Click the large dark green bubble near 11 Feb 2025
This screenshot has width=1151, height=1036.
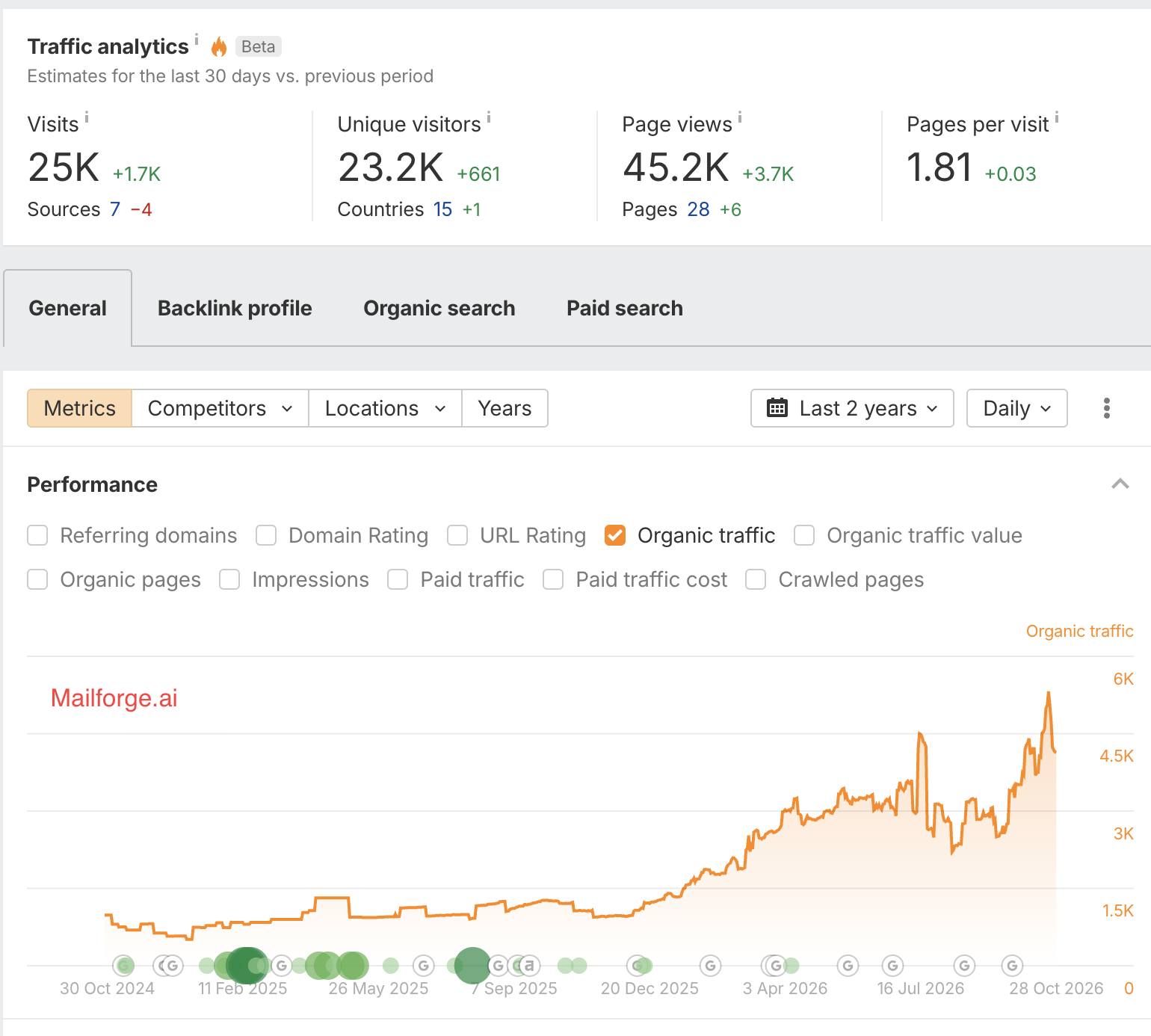point(246,966)
